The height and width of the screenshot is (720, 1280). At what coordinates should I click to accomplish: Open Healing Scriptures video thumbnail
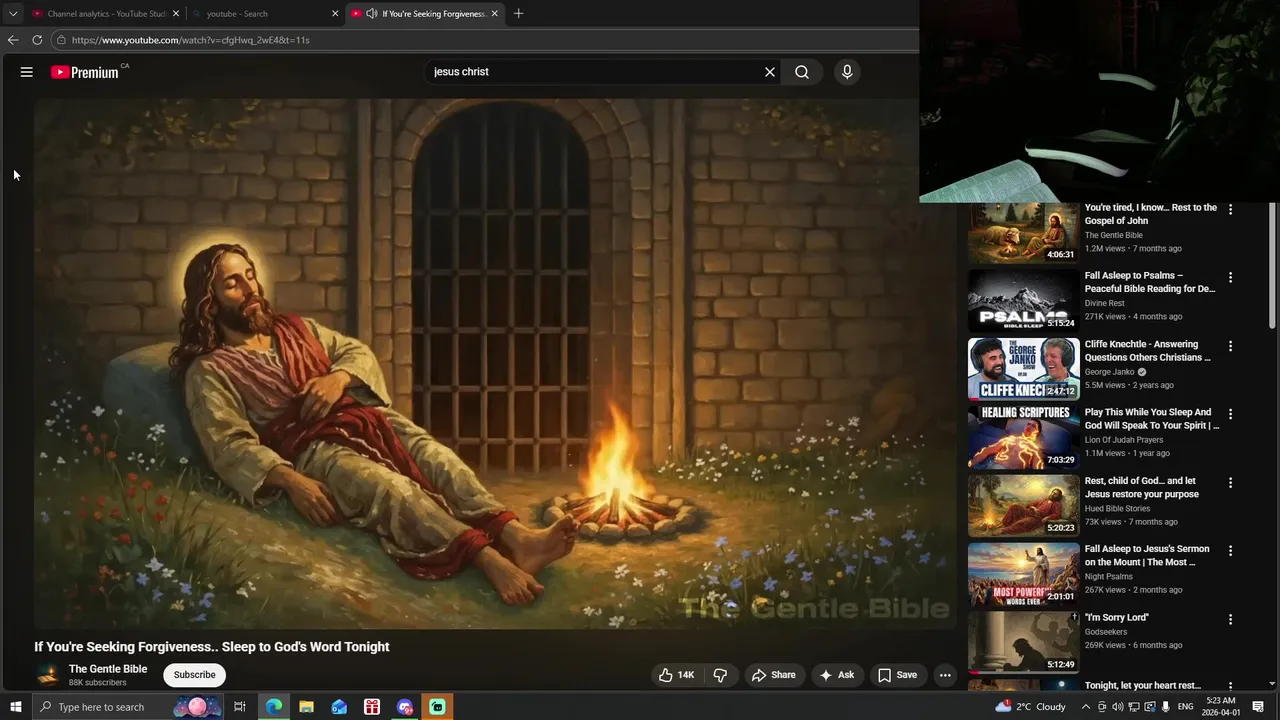1023,437
